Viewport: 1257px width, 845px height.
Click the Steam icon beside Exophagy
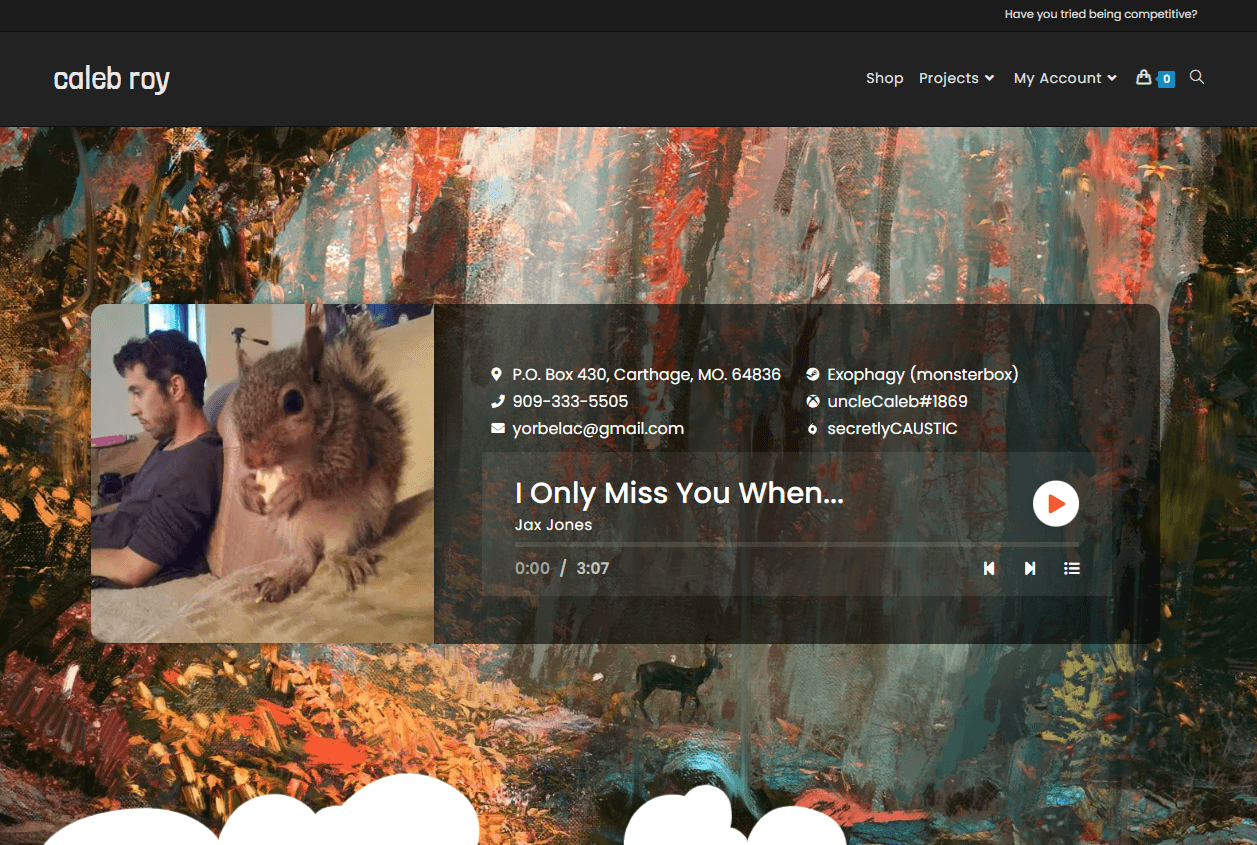[813, 374]
